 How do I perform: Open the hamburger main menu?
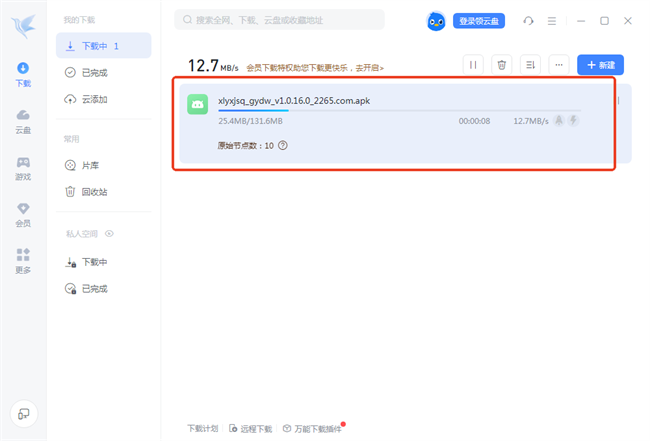[x=552, y=21]
